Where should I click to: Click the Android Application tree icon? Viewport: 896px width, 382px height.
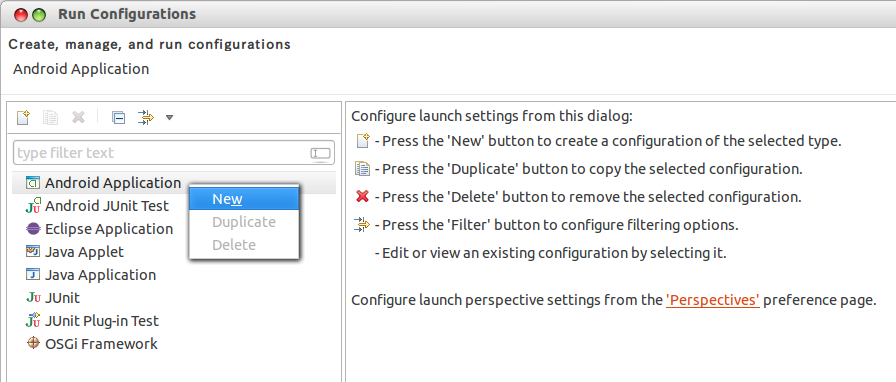33,183
